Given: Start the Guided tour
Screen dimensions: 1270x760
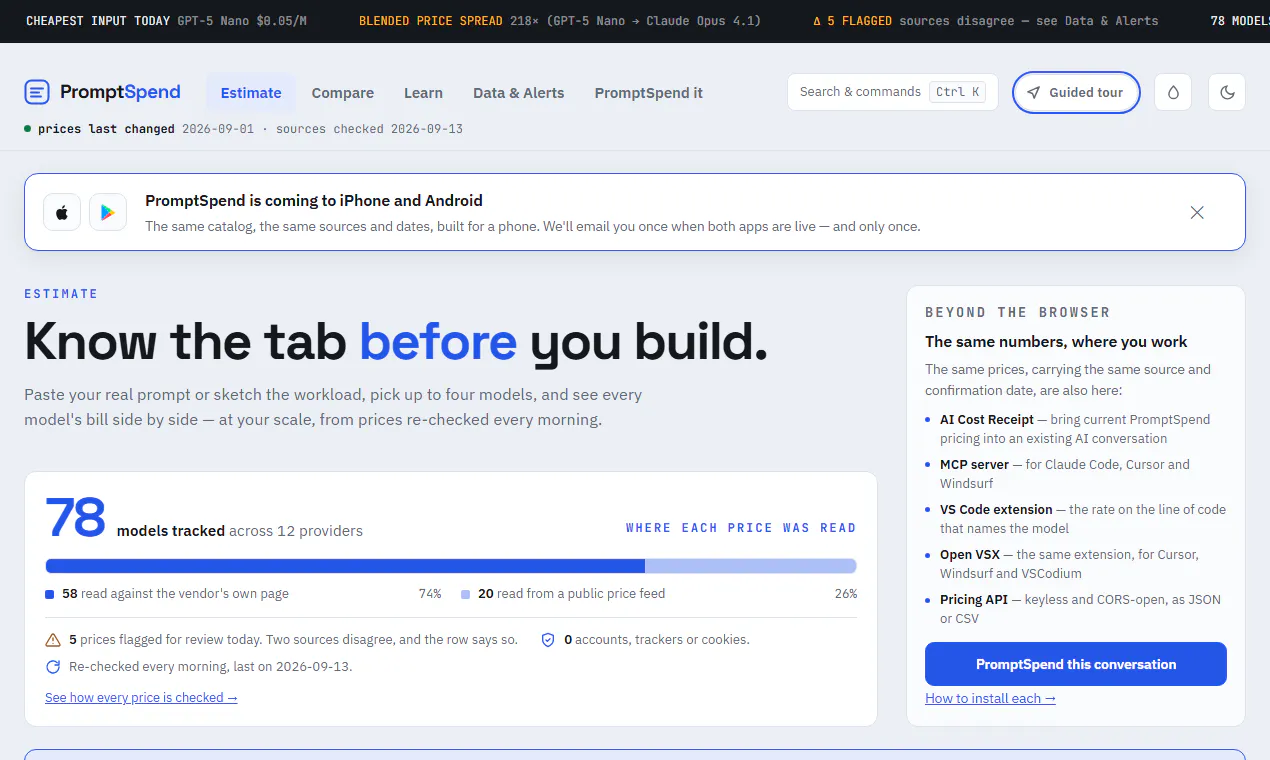Looking at the screenshot, I should click(x=1076, y=92).
